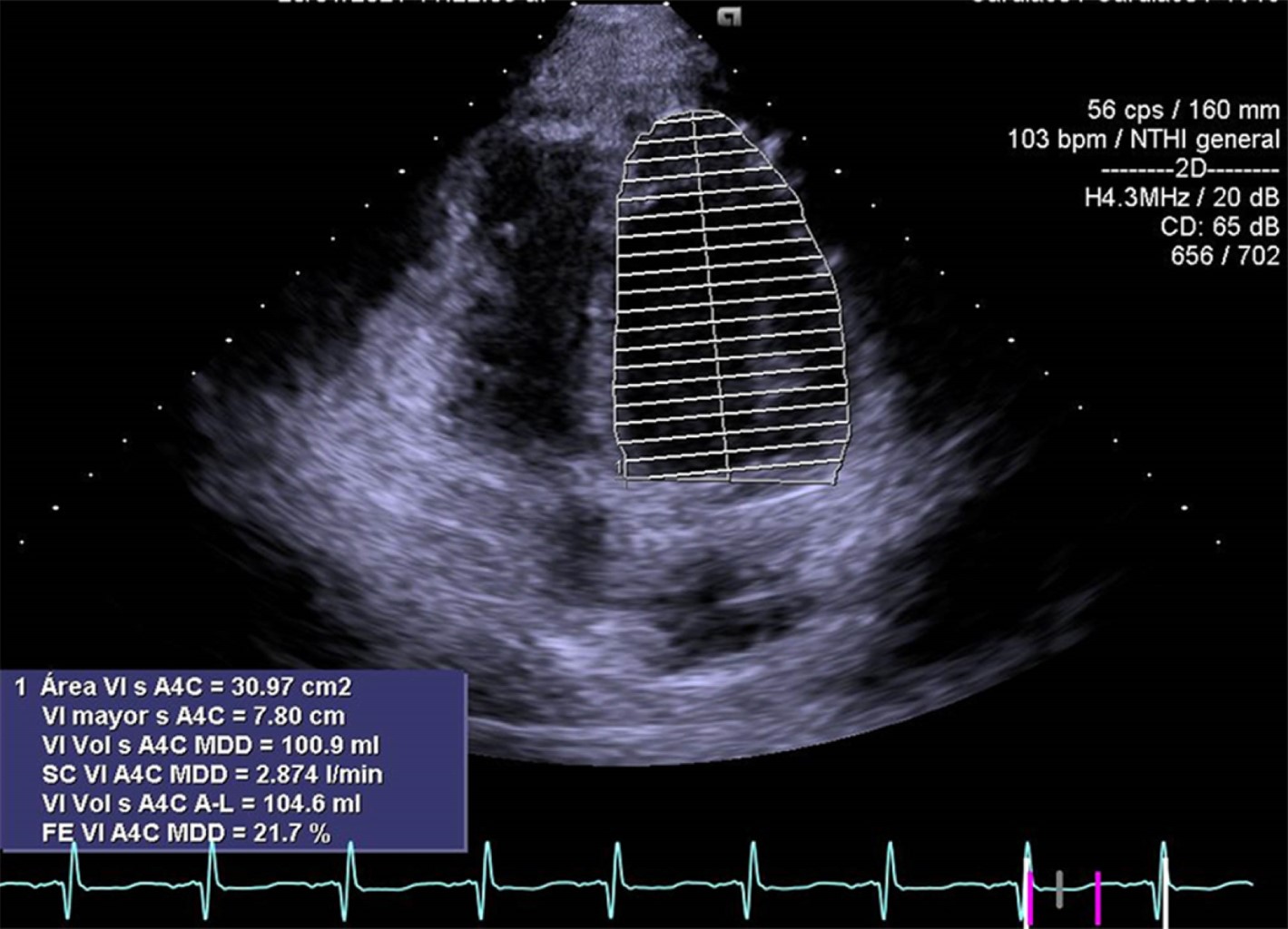Click the CD: 65 dB setting
Image resolution: width=1288 pixels, height=929 pixels.
tap(1219, 226)
